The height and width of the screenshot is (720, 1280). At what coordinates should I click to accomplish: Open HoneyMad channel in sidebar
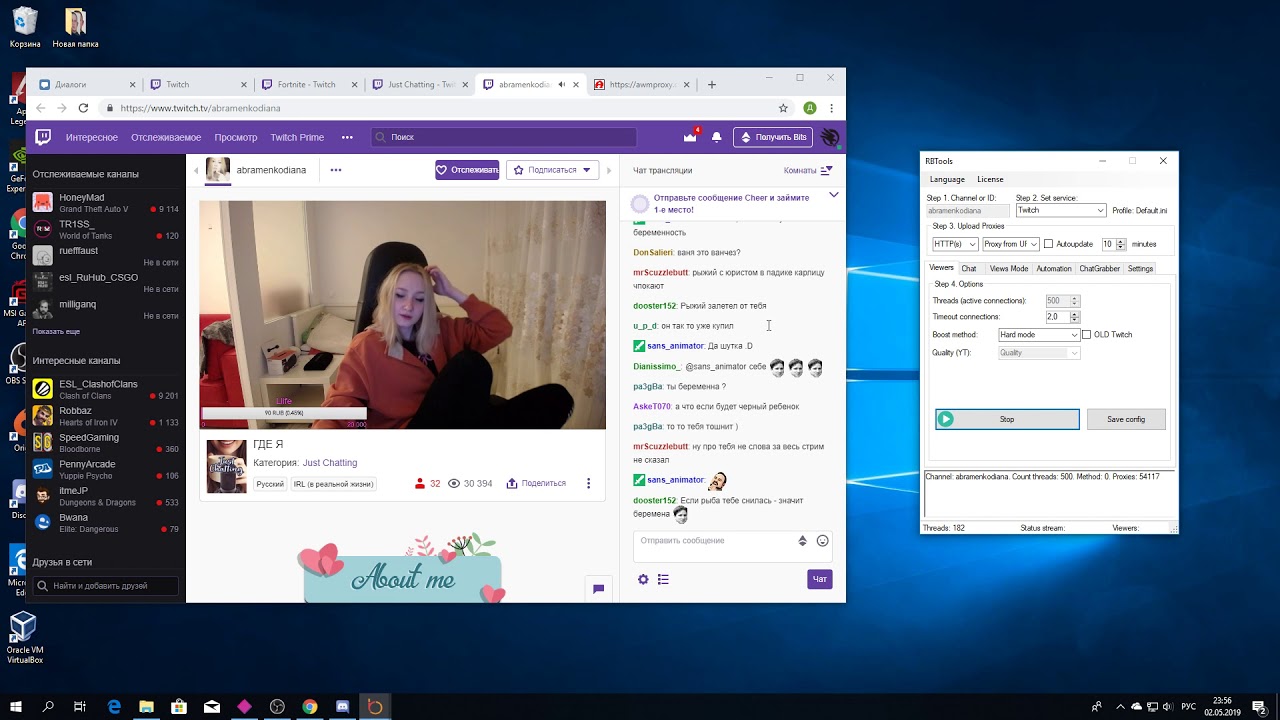pos(106,203)
